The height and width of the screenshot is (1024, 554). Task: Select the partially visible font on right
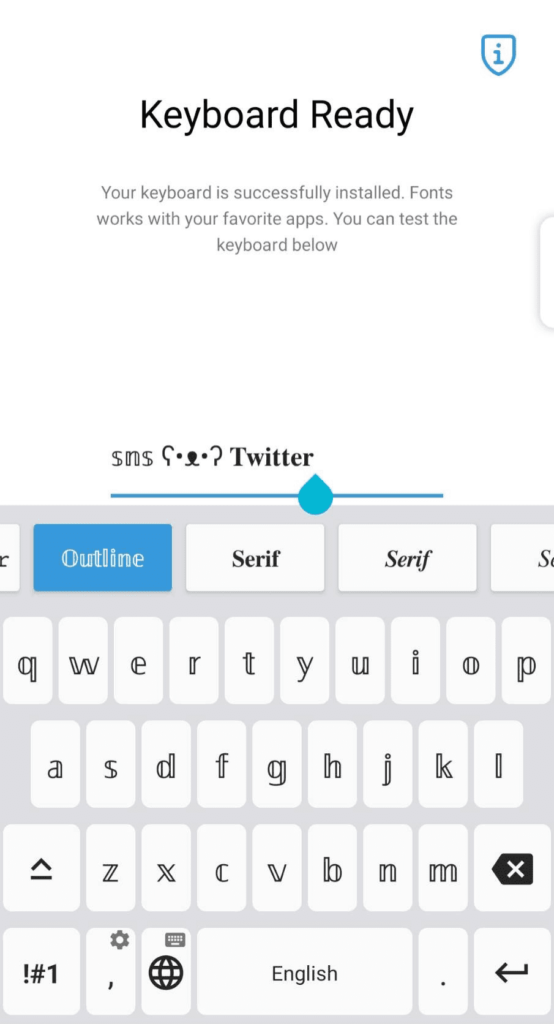(523, 558)
